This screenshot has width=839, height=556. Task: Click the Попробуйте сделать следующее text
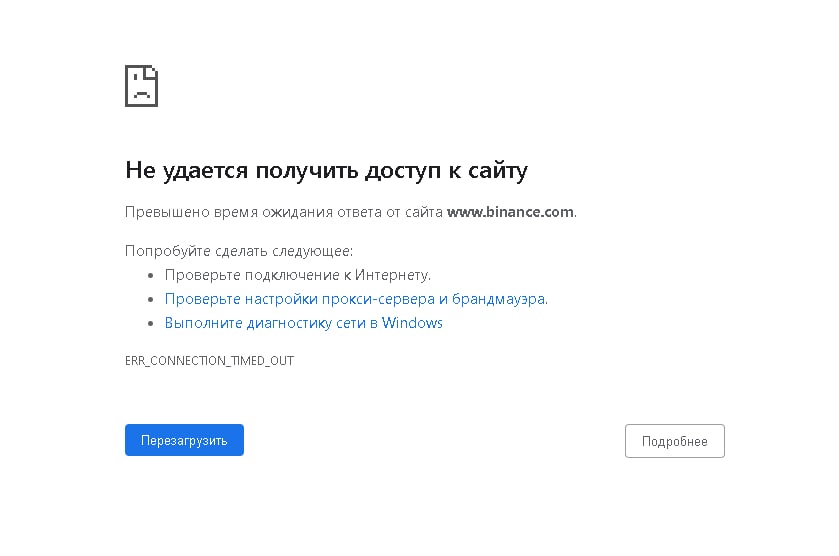tap(239, 251)
